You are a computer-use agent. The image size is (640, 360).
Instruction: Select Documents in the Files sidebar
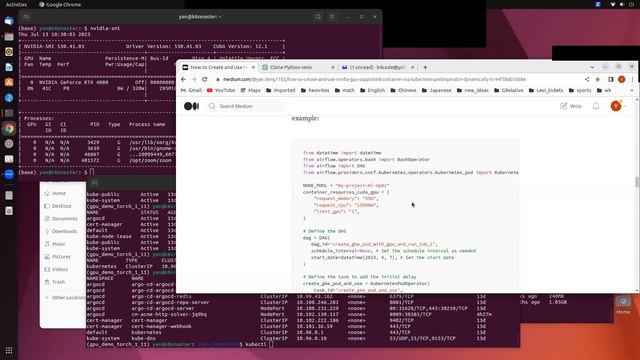pos(61,218)
